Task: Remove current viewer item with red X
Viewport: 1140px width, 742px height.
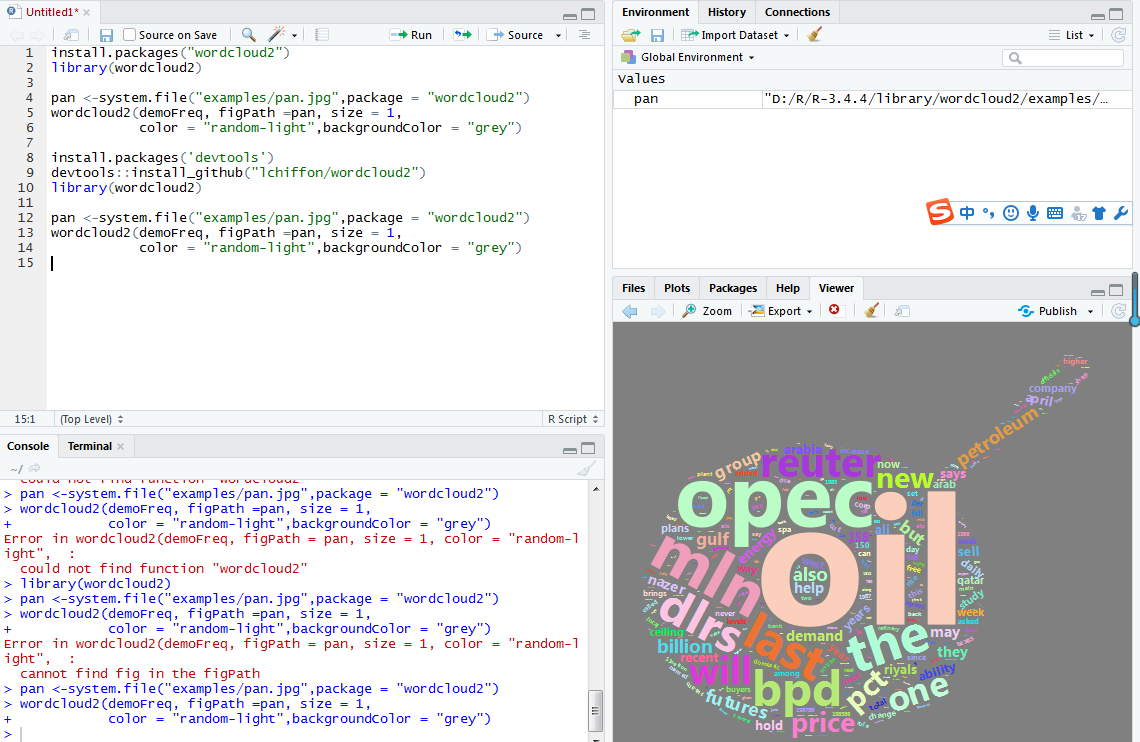Action: point(835,311)
